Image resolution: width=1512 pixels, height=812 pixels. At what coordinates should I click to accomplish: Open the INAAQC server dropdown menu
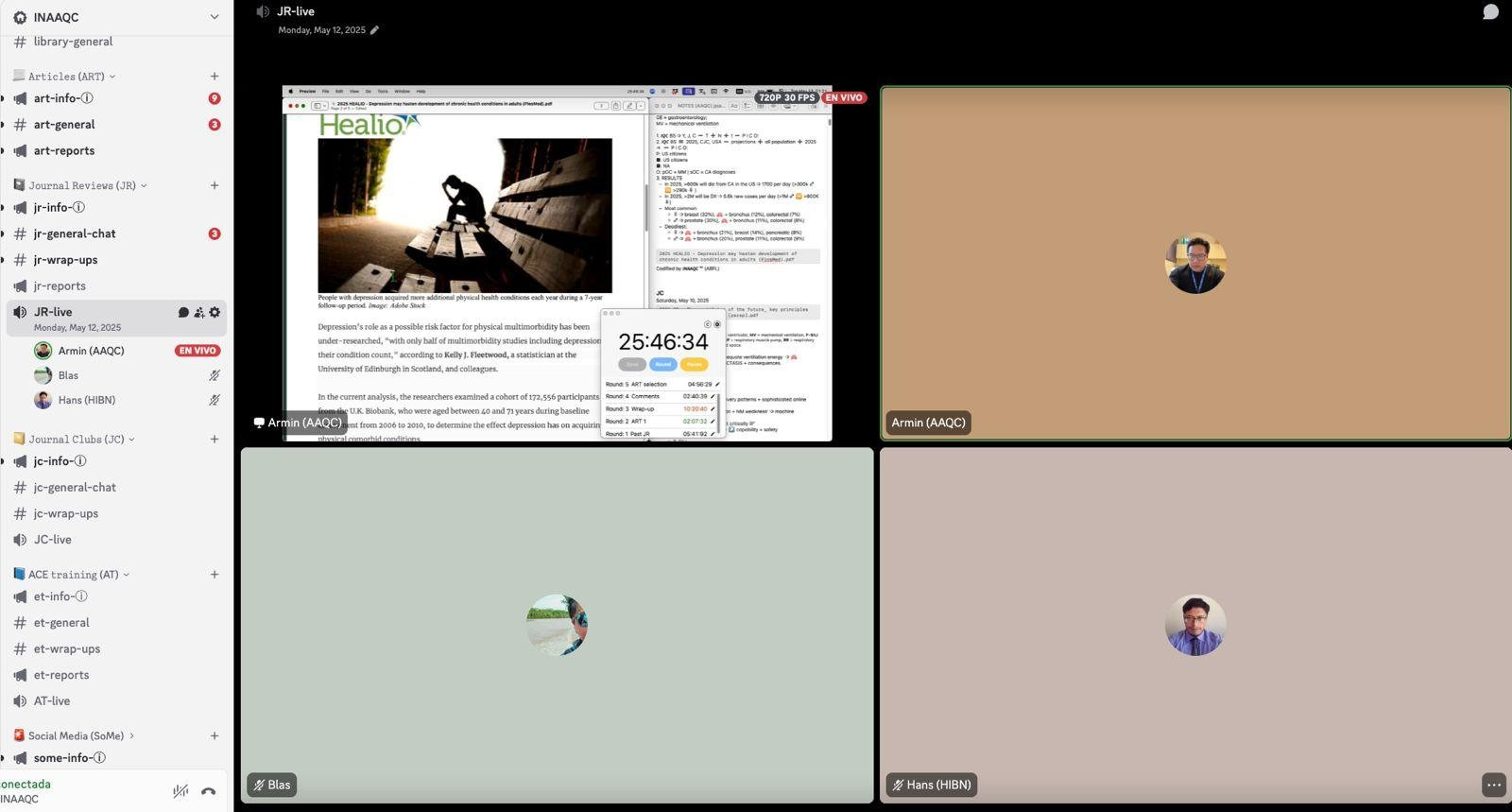(x=214, y=17)
